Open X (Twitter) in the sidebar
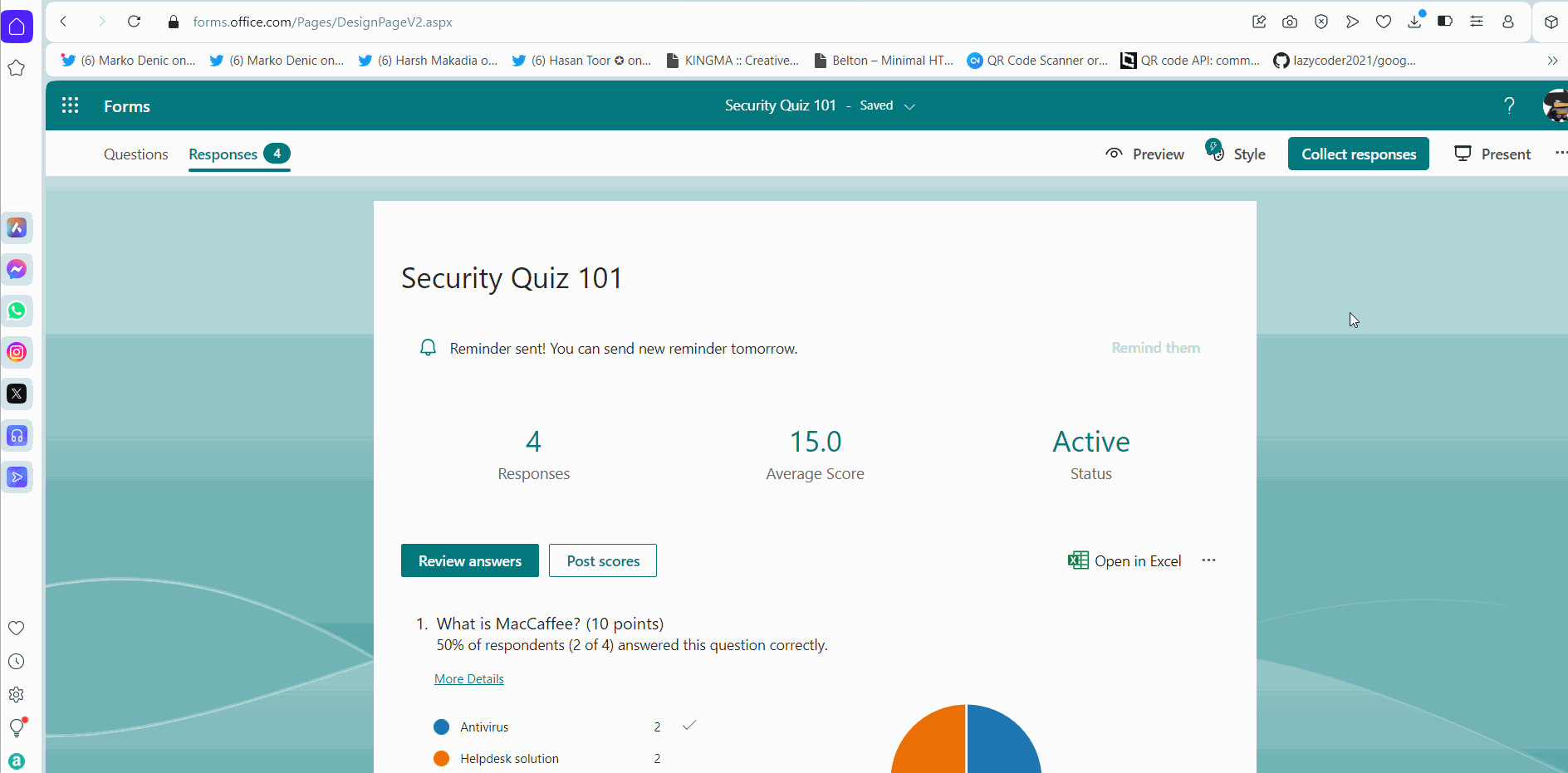Viewport: 1568px width, 773px height. click(17, 394)
